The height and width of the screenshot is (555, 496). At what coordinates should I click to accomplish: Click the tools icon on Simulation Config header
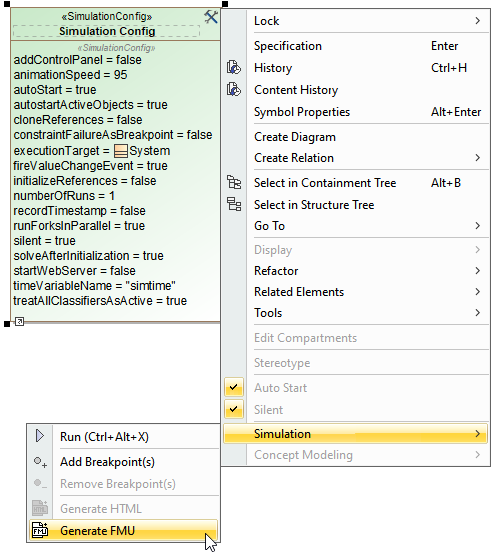tap(211, 17)
